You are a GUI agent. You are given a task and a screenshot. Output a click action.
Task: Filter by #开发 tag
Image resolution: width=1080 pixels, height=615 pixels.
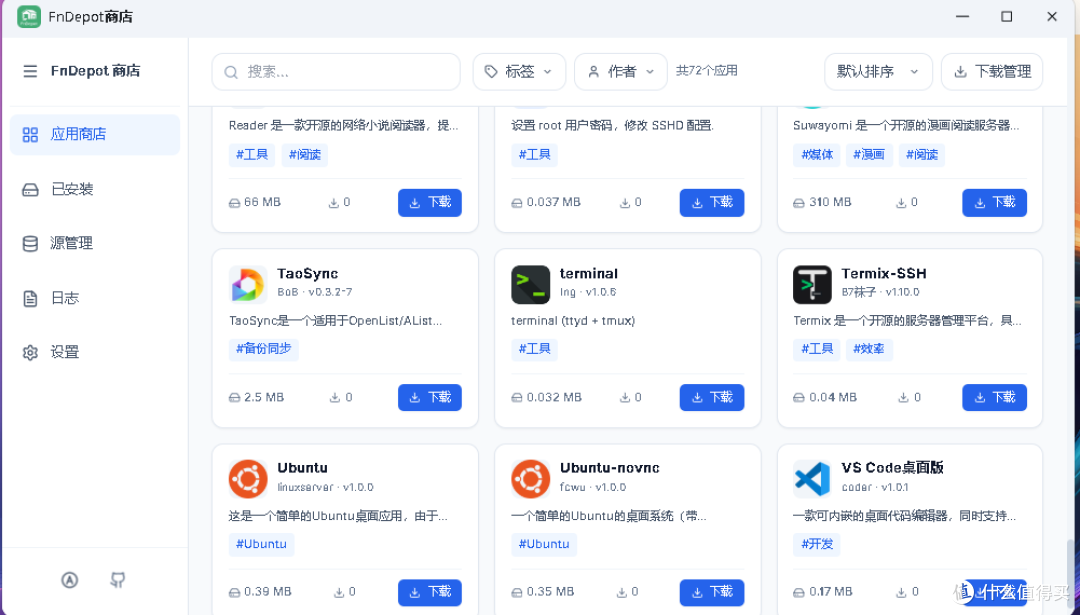(817, 544)
